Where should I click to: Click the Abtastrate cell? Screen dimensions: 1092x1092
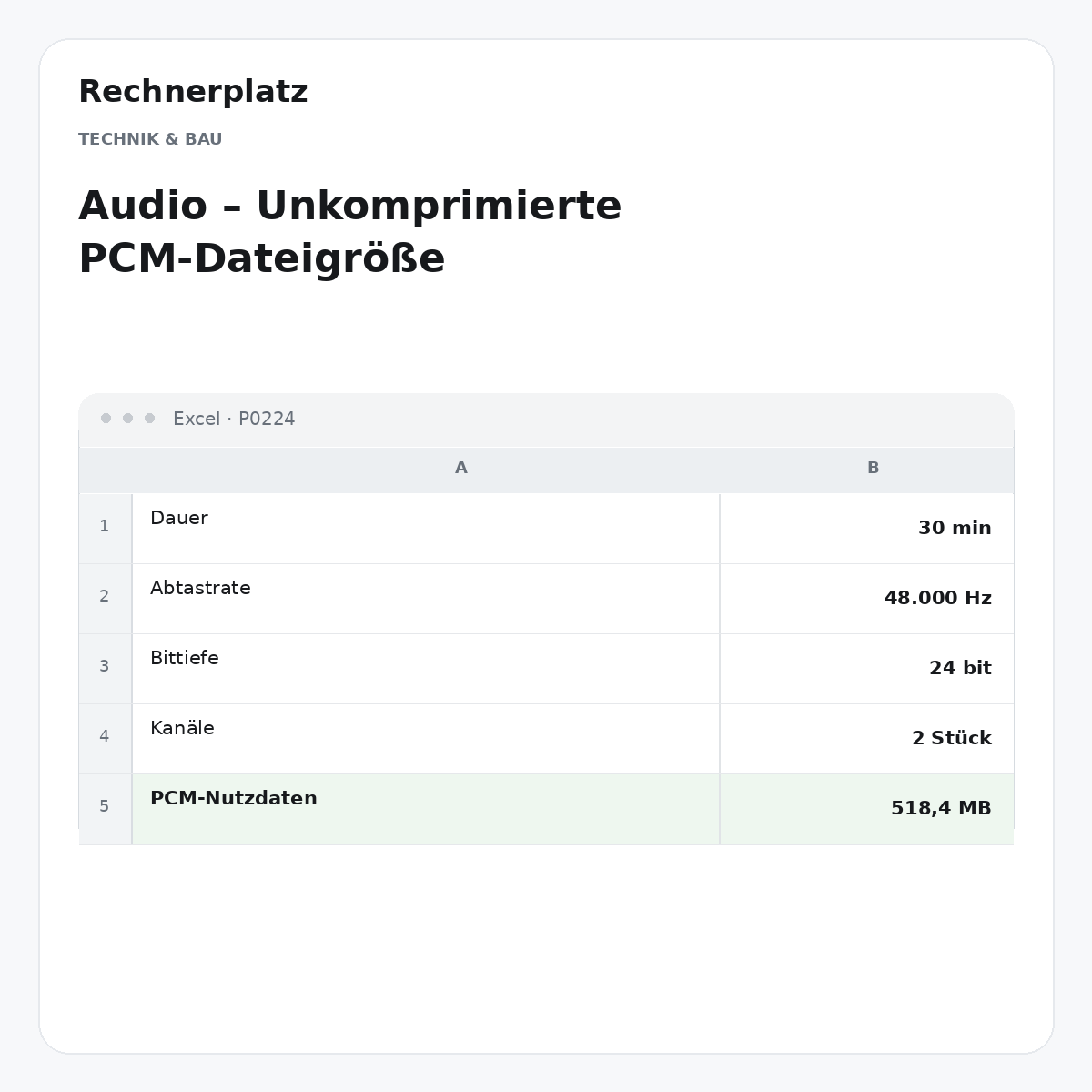coord(426,599)
